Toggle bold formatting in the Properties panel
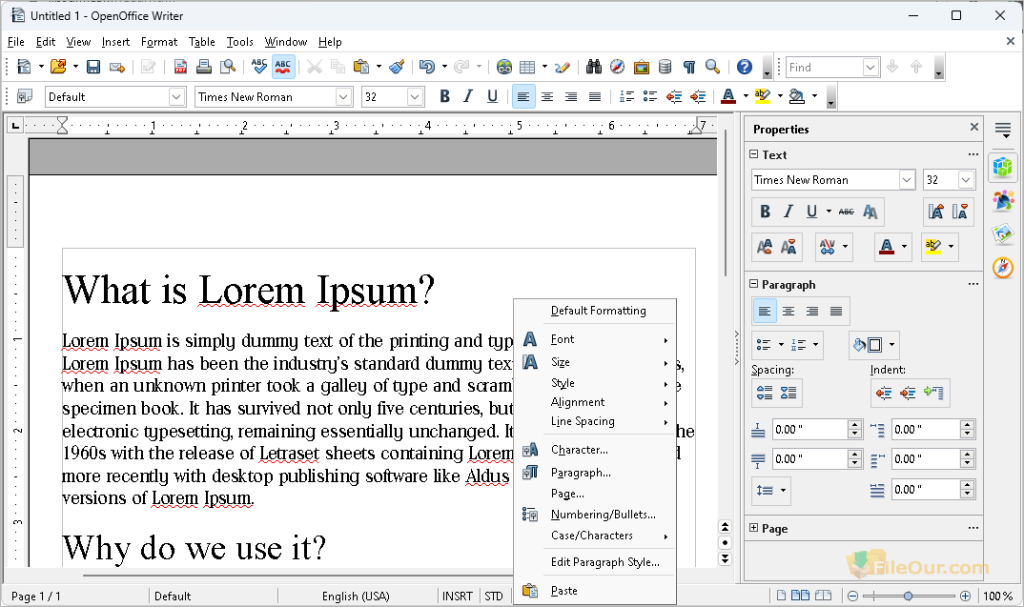This screenshot has height=607, width=1024. coord(766,212)
